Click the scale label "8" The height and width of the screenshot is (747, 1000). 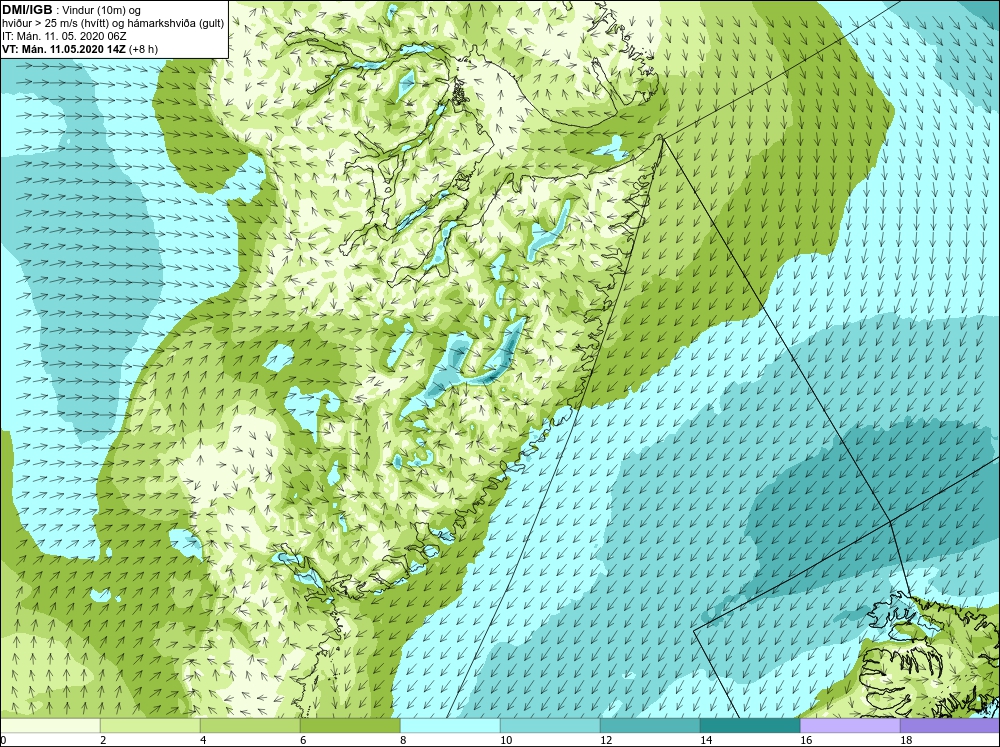[x=401, y=740]
